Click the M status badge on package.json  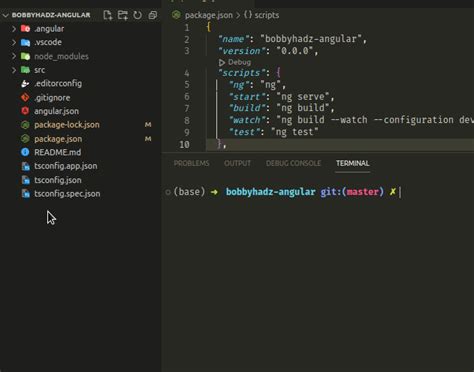click(148, 139)
